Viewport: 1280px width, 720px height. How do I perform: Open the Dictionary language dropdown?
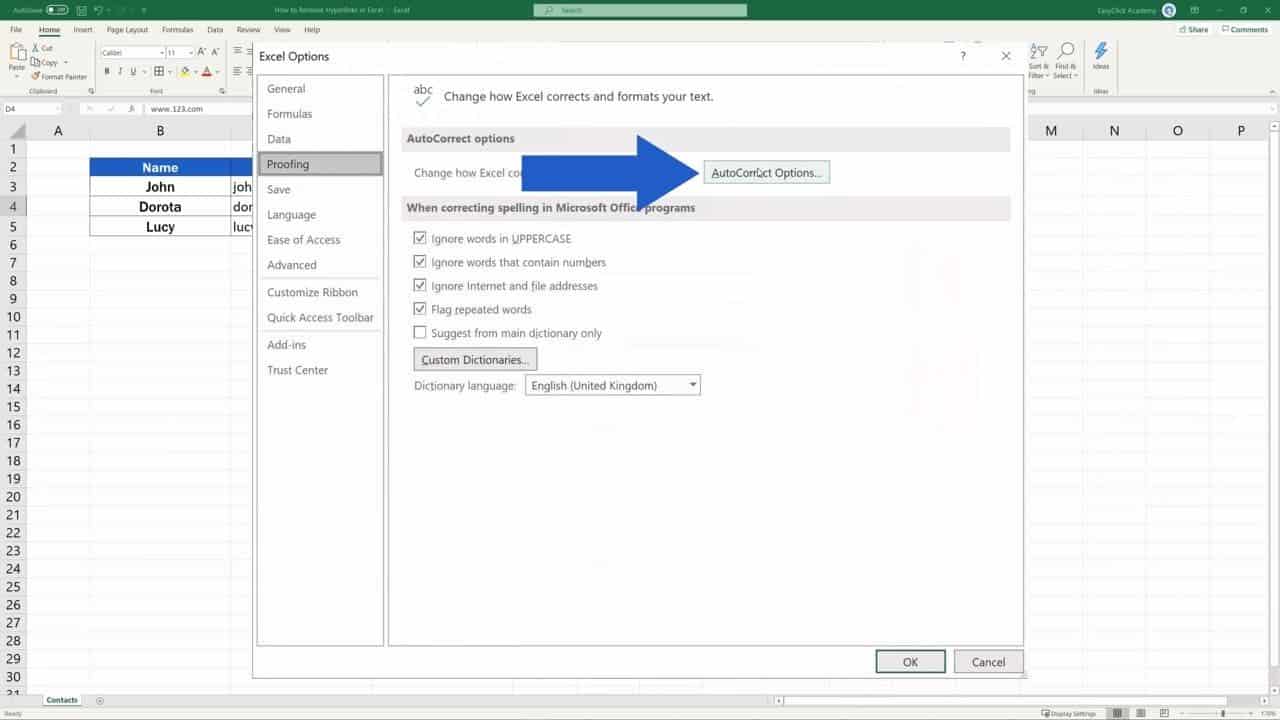(692, 385)
